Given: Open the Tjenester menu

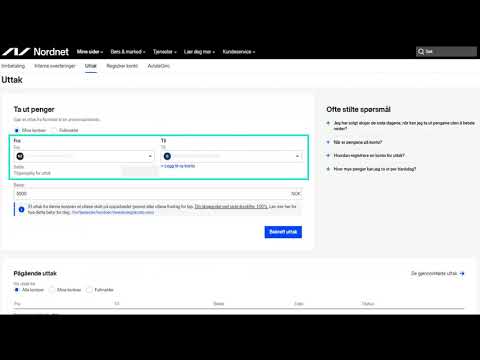Looking at the screenshot, I should (165, 52).
